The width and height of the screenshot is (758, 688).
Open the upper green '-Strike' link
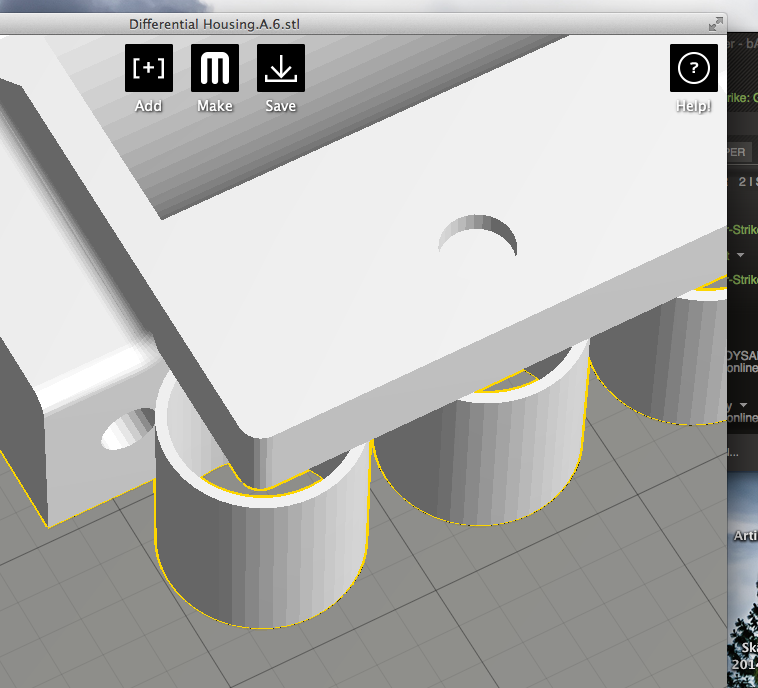[743, 230]
